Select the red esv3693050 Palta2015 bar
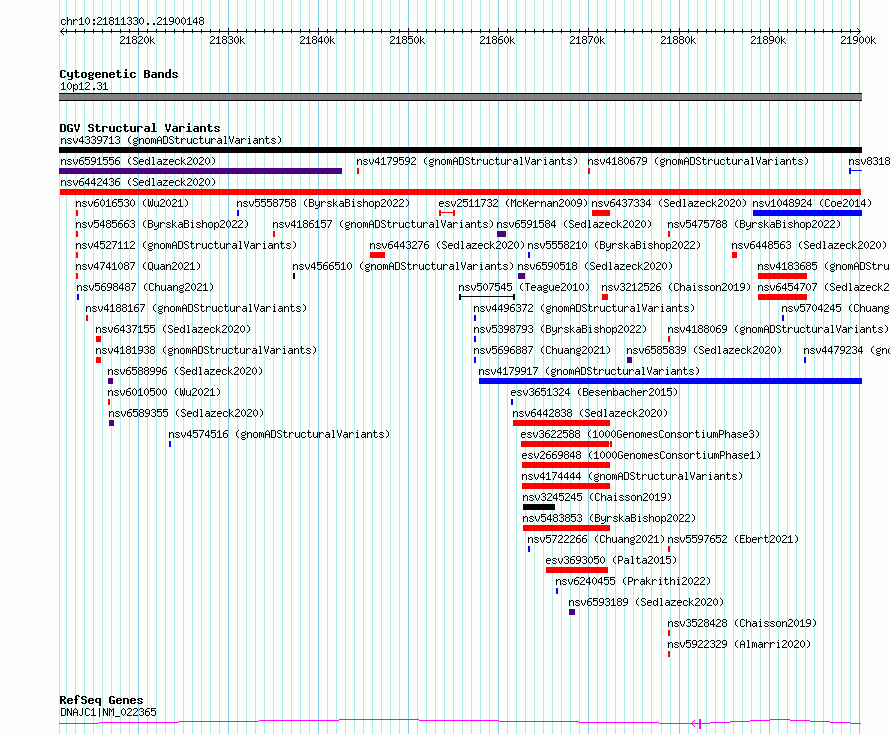Screen dimensions: 890x734 (x=577, y=570)
